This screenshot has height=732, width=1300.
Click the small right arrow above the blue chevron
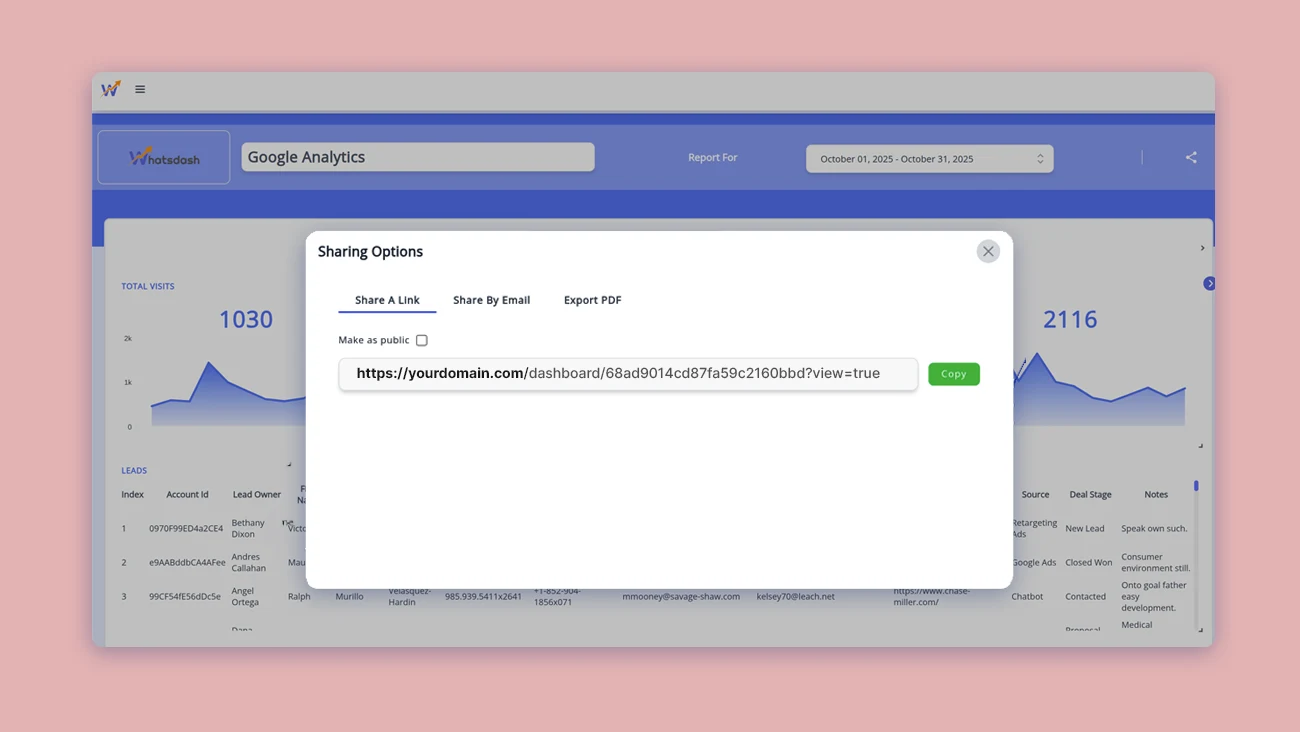1202,247
